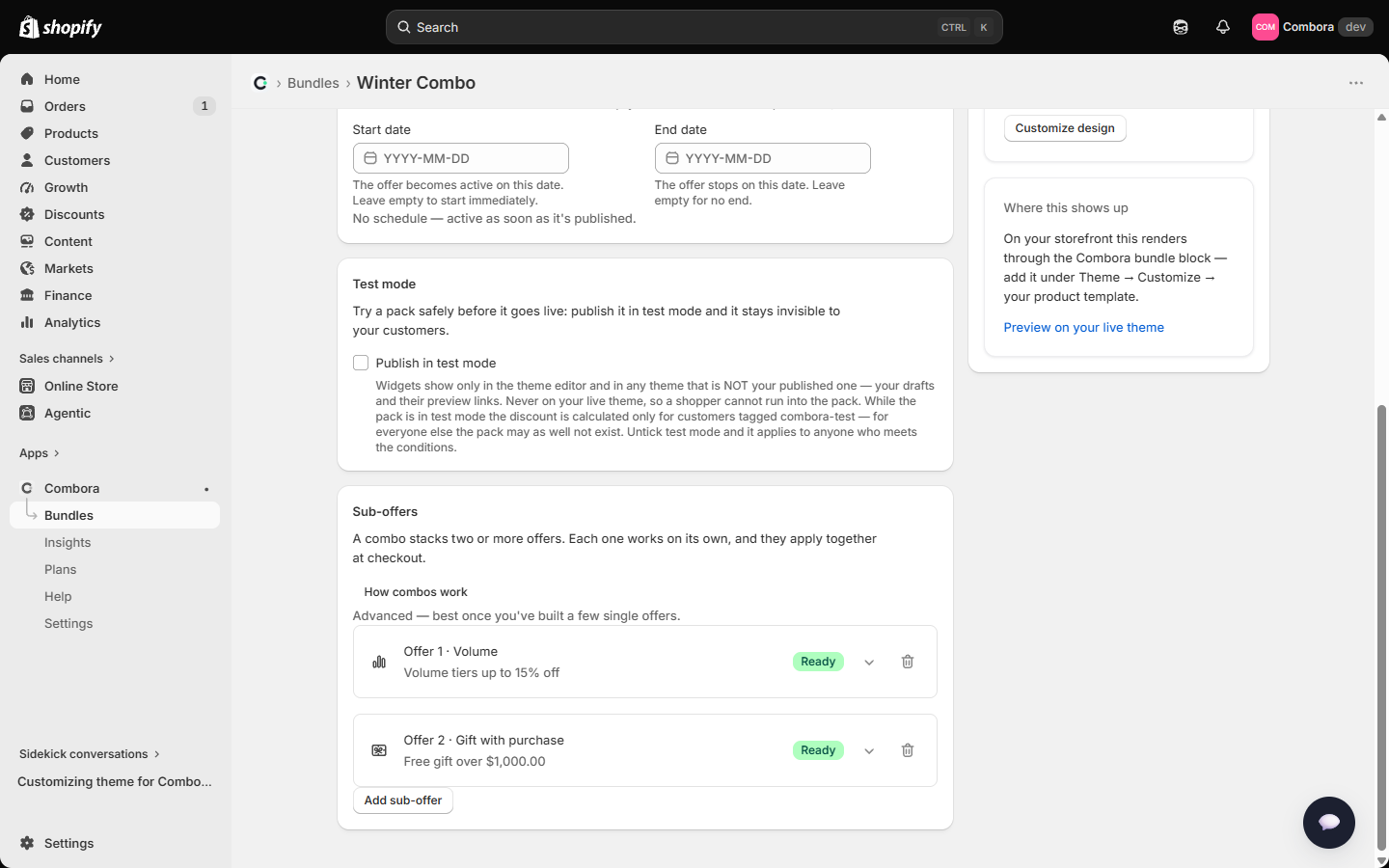
Task: Open the Sidekick assistant icon in top bar
Action: [x=1181, y=27]
